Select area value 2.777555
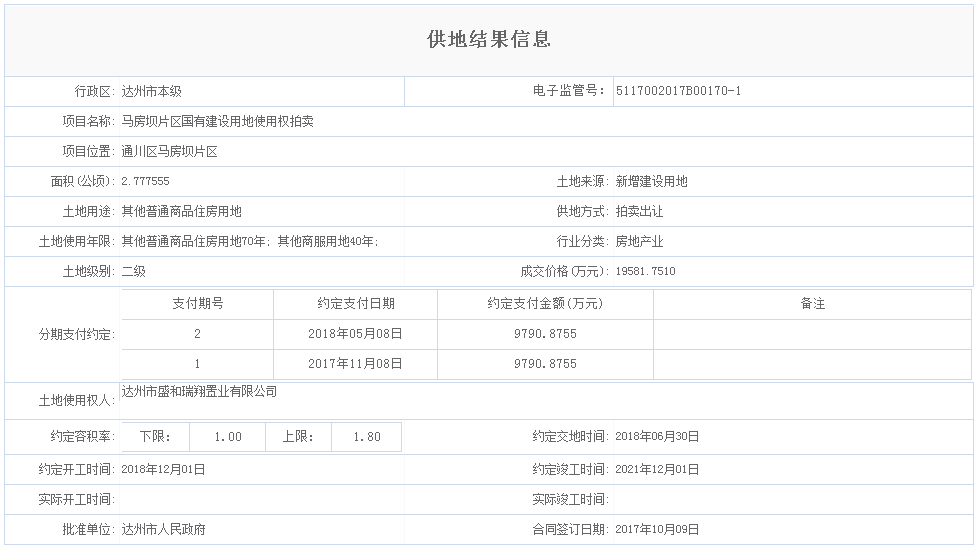The height and width of the screenshot is (547, 976). click(x=145, y=181)
